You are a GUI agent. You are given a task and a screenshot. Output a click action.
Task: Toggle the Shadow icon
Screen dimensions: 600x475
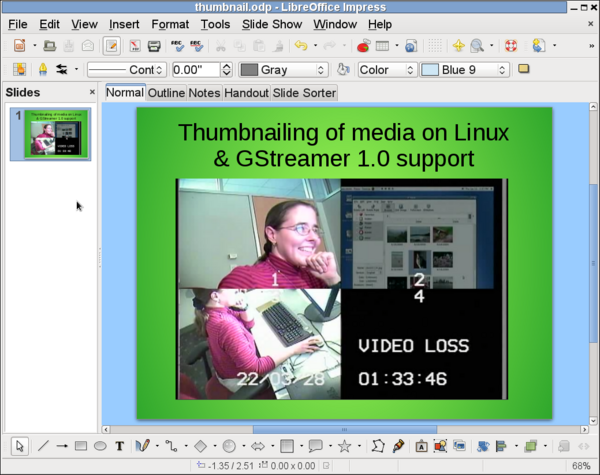pos(523,69)
